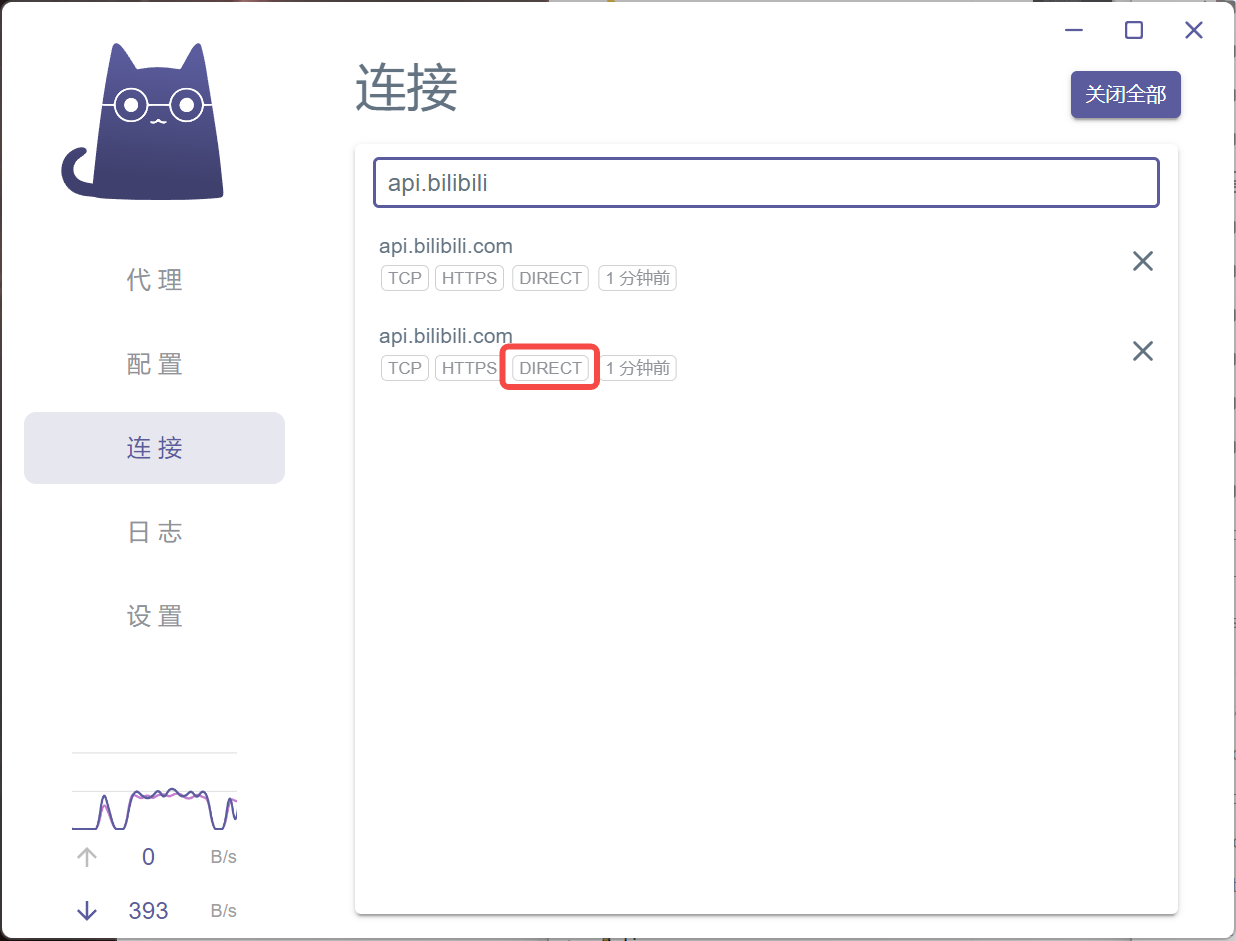The width and height of the screenshot is (1236, 941).
Task: Click the DIRECT tag on the first connection
Action: tap(550, 278)
